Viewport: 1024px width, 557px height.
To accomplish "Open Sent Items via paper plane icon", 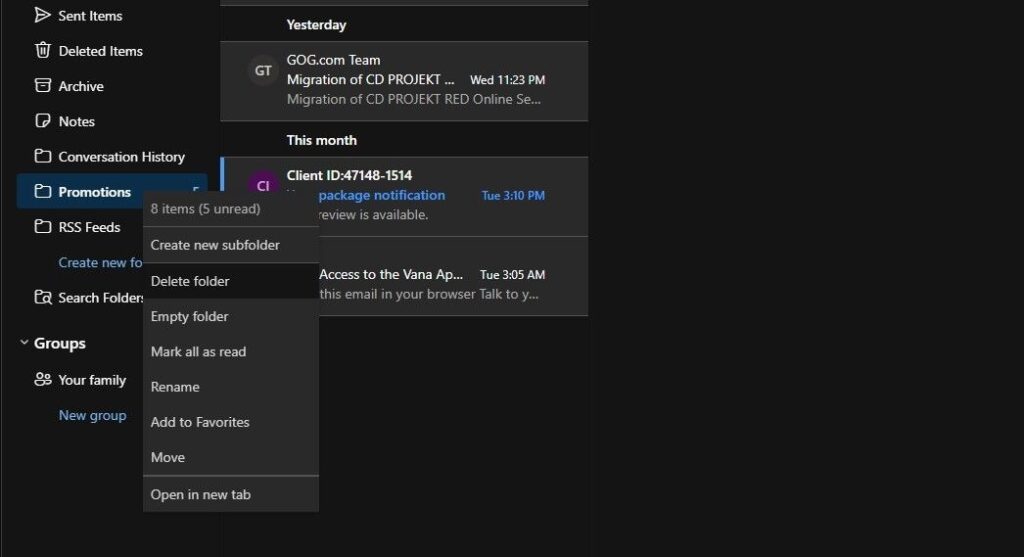I will point(42,15).
